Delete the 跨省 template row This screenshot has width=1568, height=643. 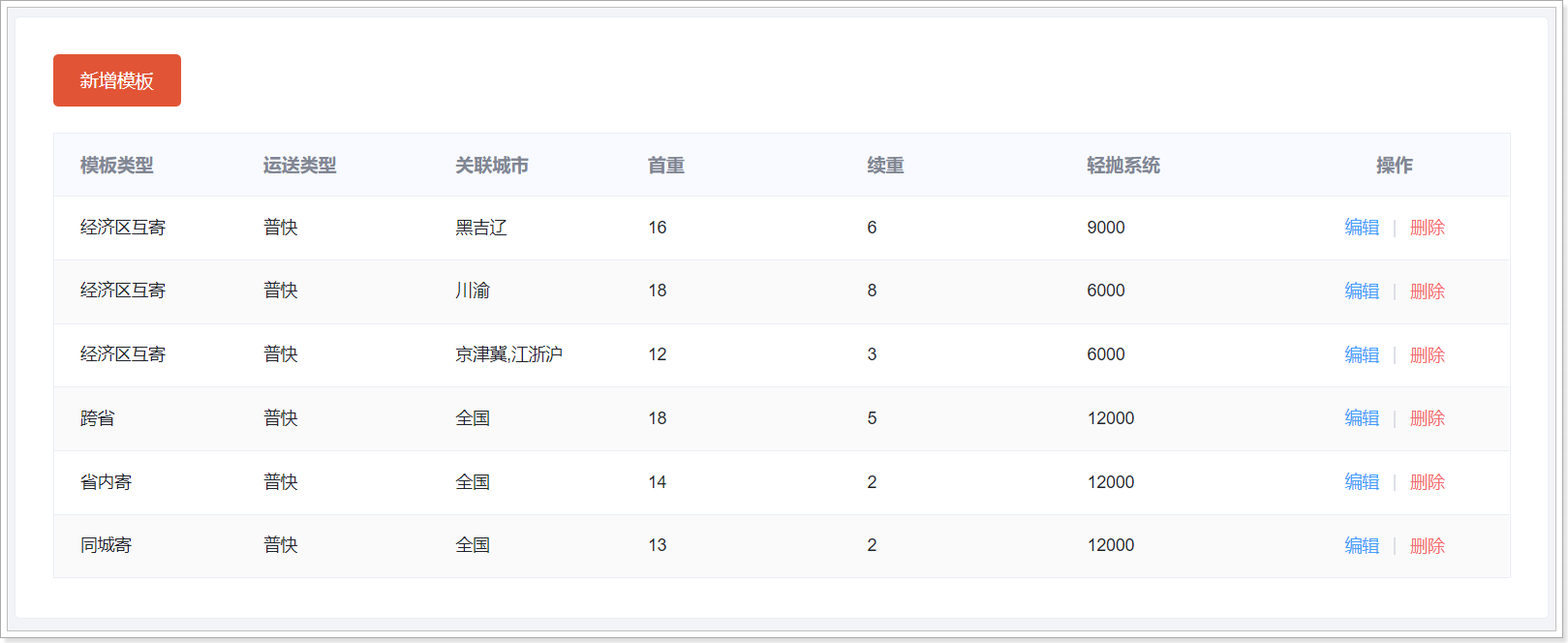tap(1428, 418)
